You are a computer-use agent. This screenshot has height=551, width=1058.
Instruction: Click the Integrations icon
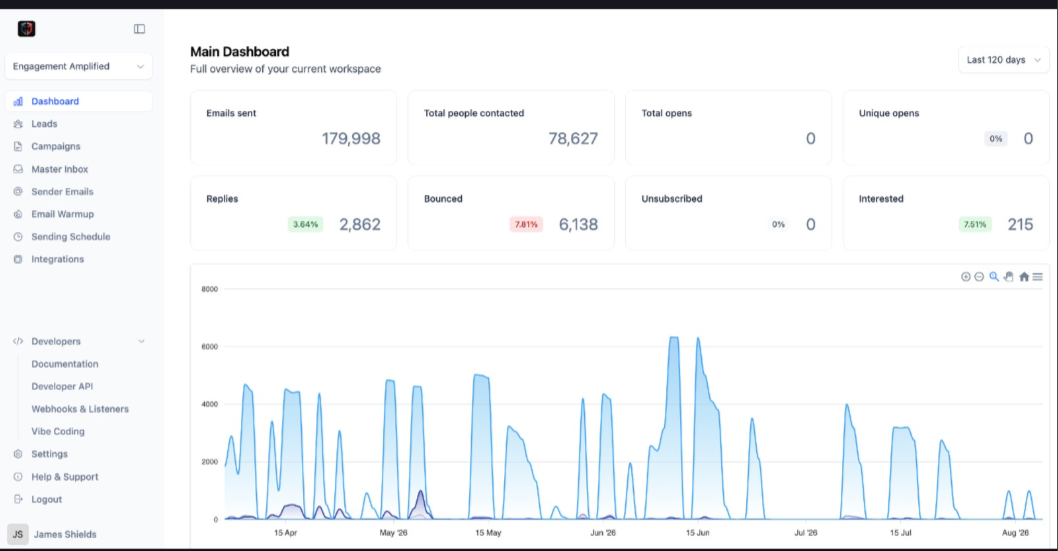point(18,259)
